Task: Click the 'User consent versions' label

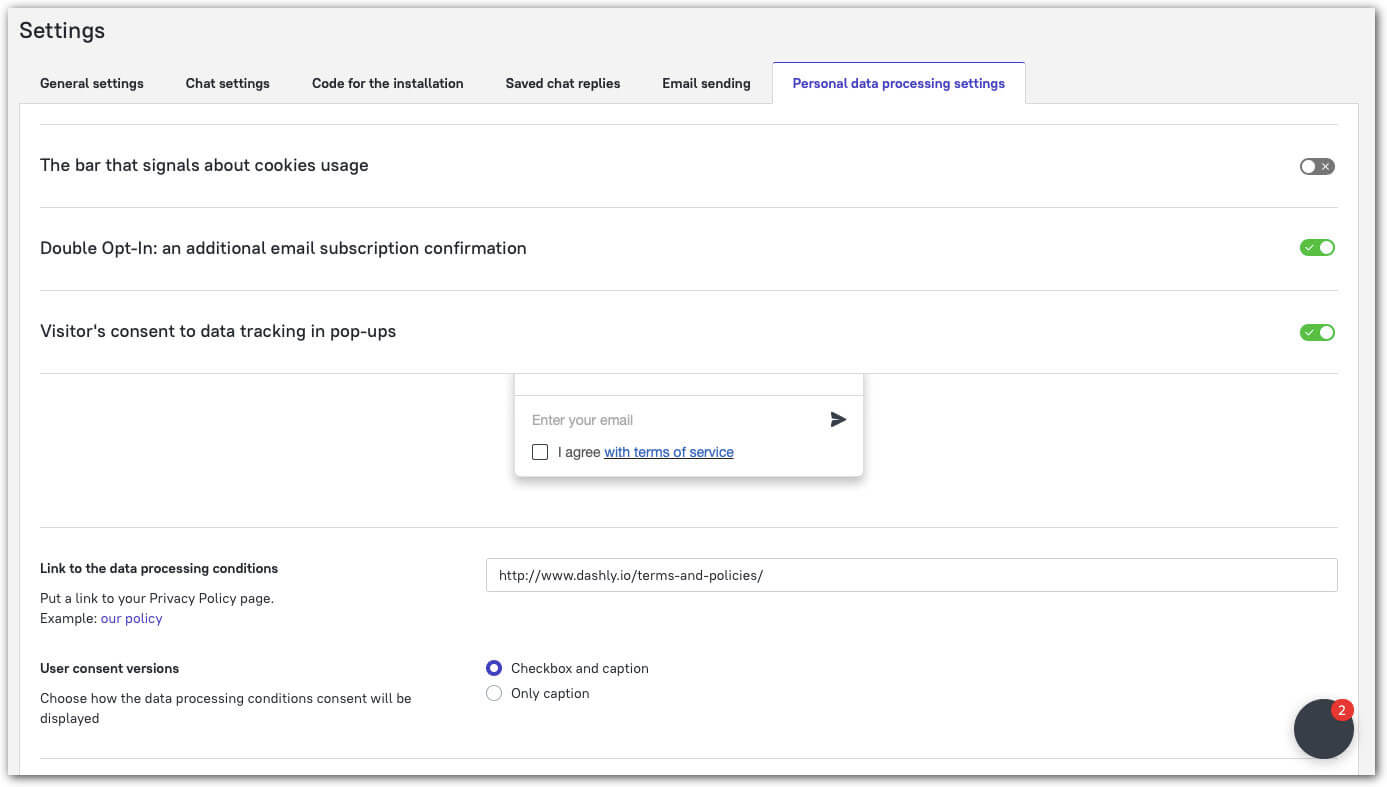Action: click(x=110, y=668)
